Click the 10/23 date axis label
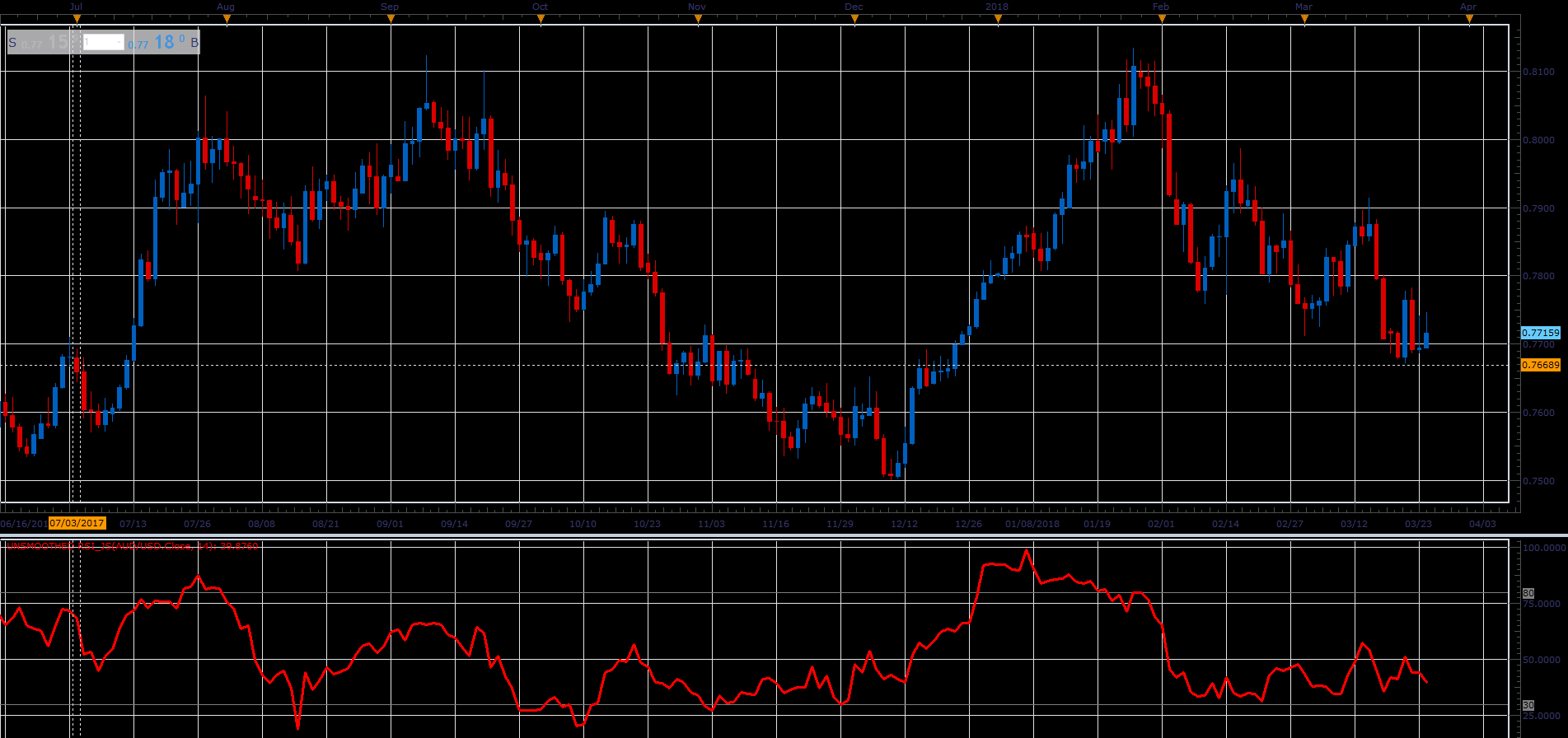This screenshot has width=1568, height=738. [647, 524]
